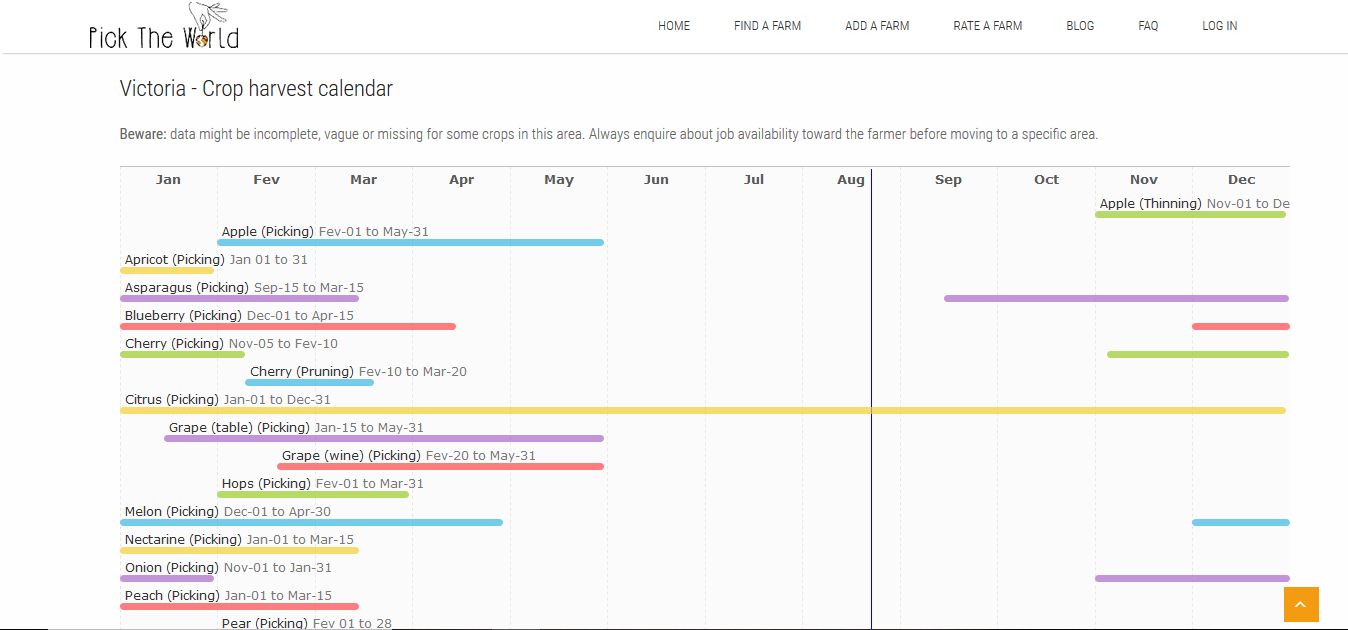Select the yellow Apricot (Picking) bar
This screenshot has width=1348, height=630.
tap(167, 270)
